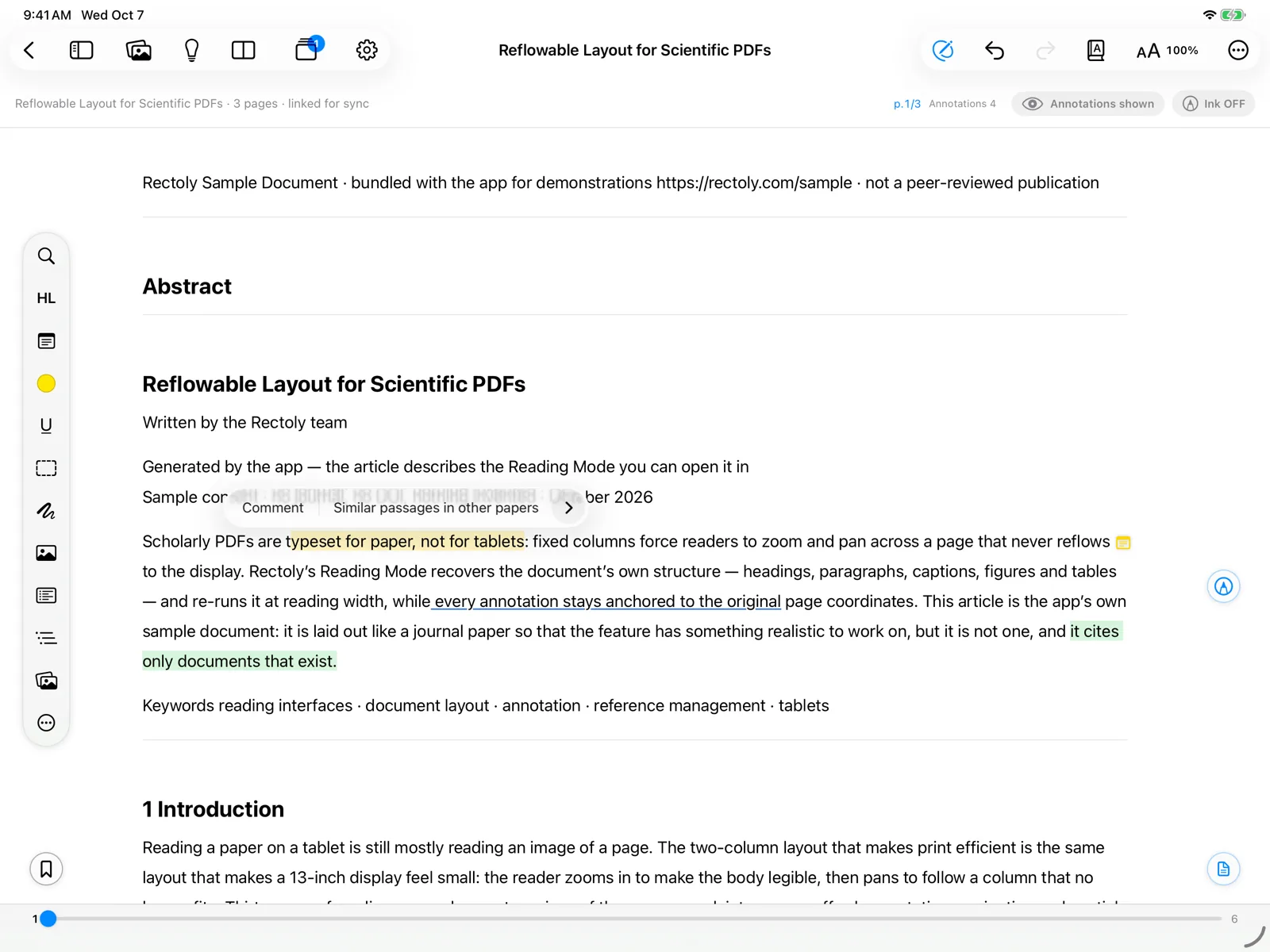Select the yellow highlight color swatch
Screen dimensions: 1270x952
(46, 383)
